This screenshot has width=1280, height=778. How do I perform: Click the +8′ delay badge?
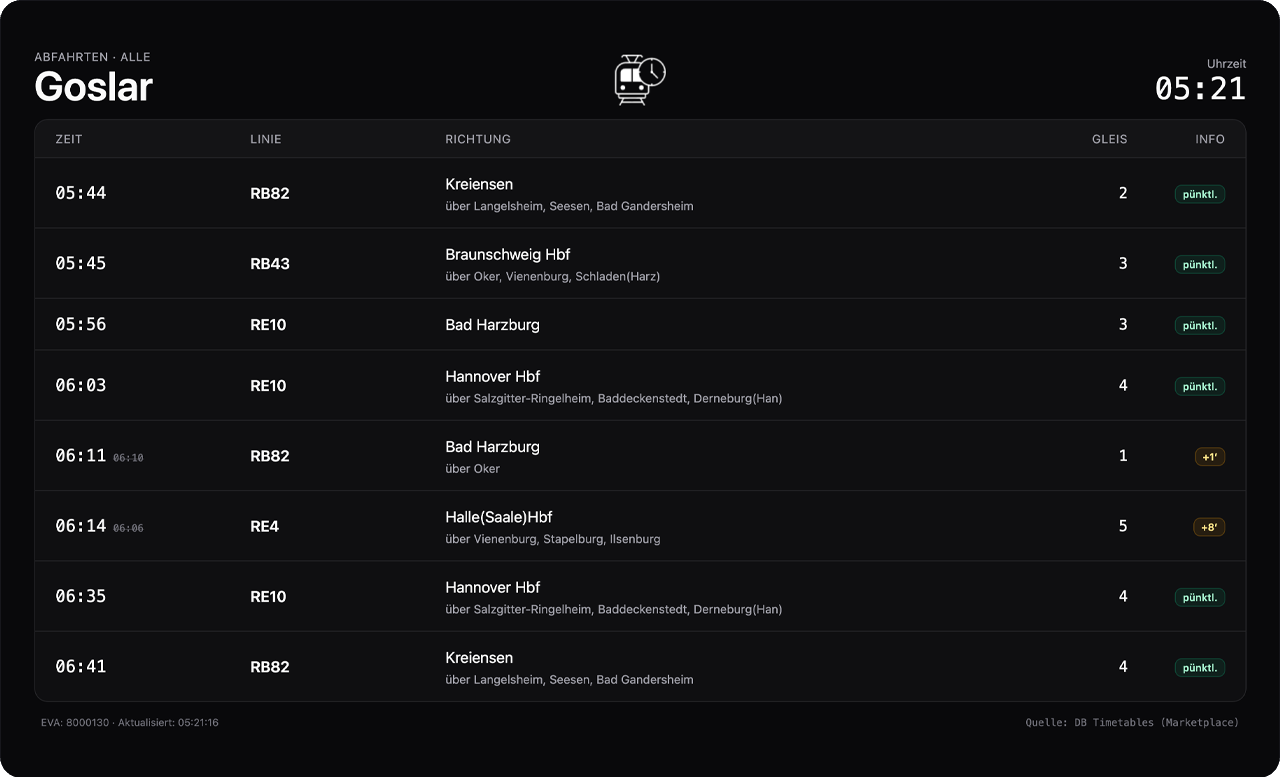click(x=1208, y=527)
